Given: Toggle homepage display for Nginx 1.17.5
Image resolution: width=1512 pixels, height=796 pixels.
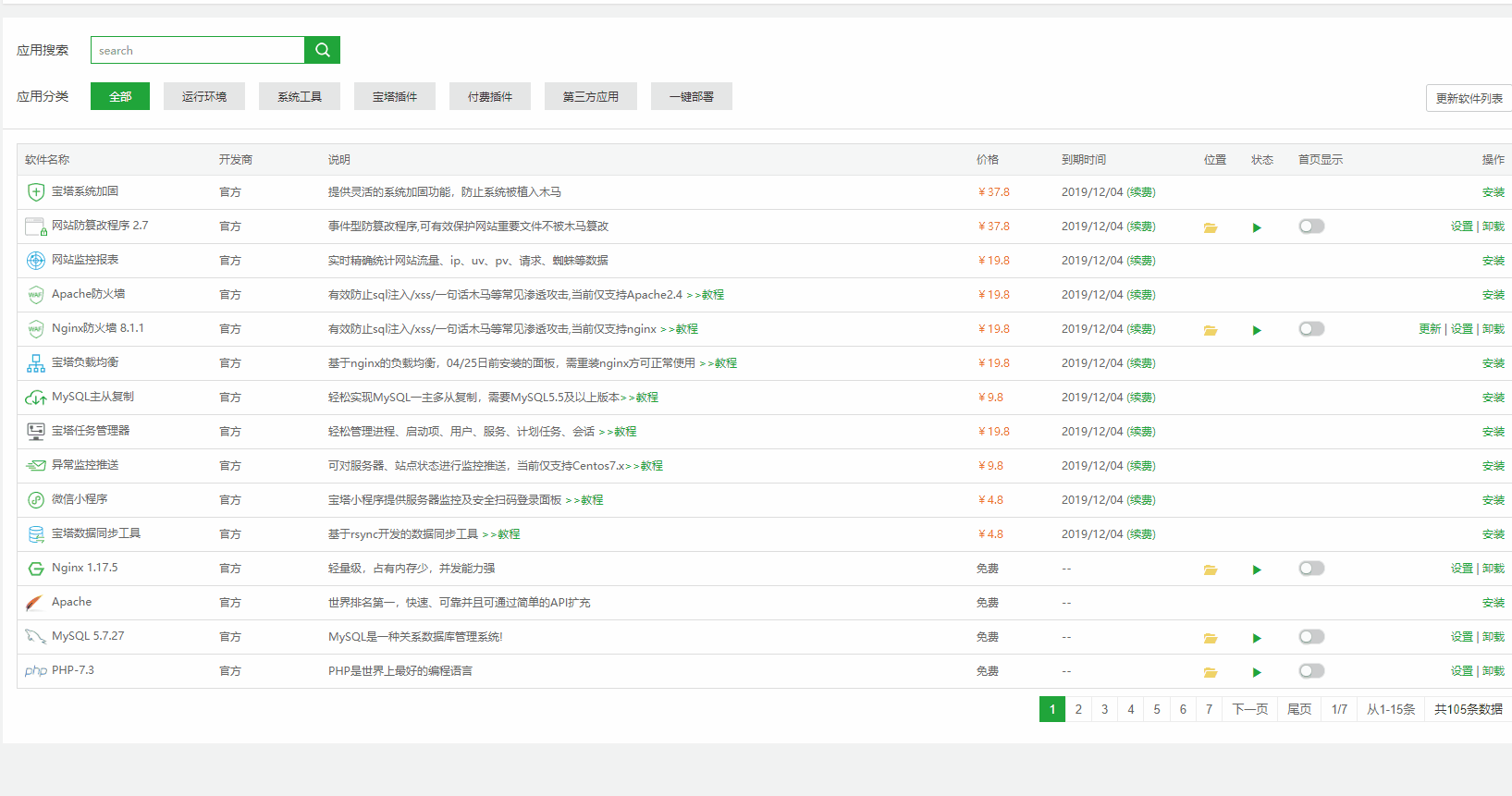Looking at the screenshot, I should [1311, 569].
